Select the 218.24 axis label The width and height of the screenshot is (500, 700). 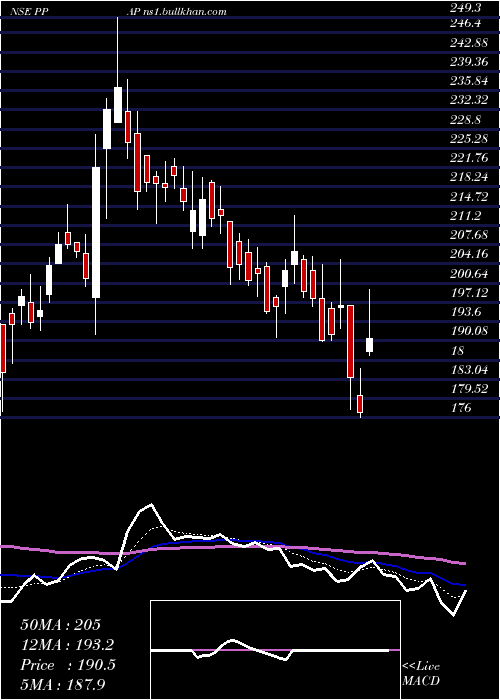(x=469, y=177)
